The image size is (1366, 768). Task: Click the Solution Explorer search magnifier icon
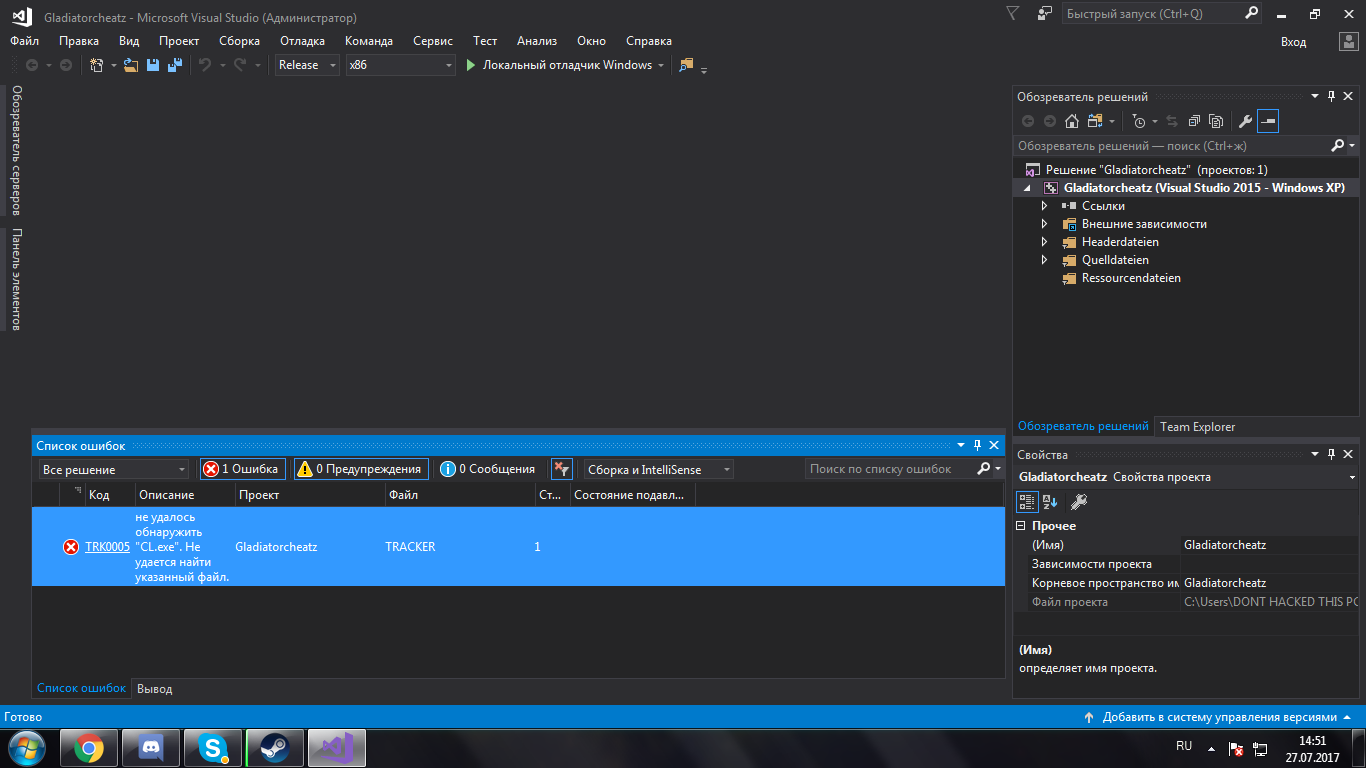pyautogui.click(x=1338, y=146)
